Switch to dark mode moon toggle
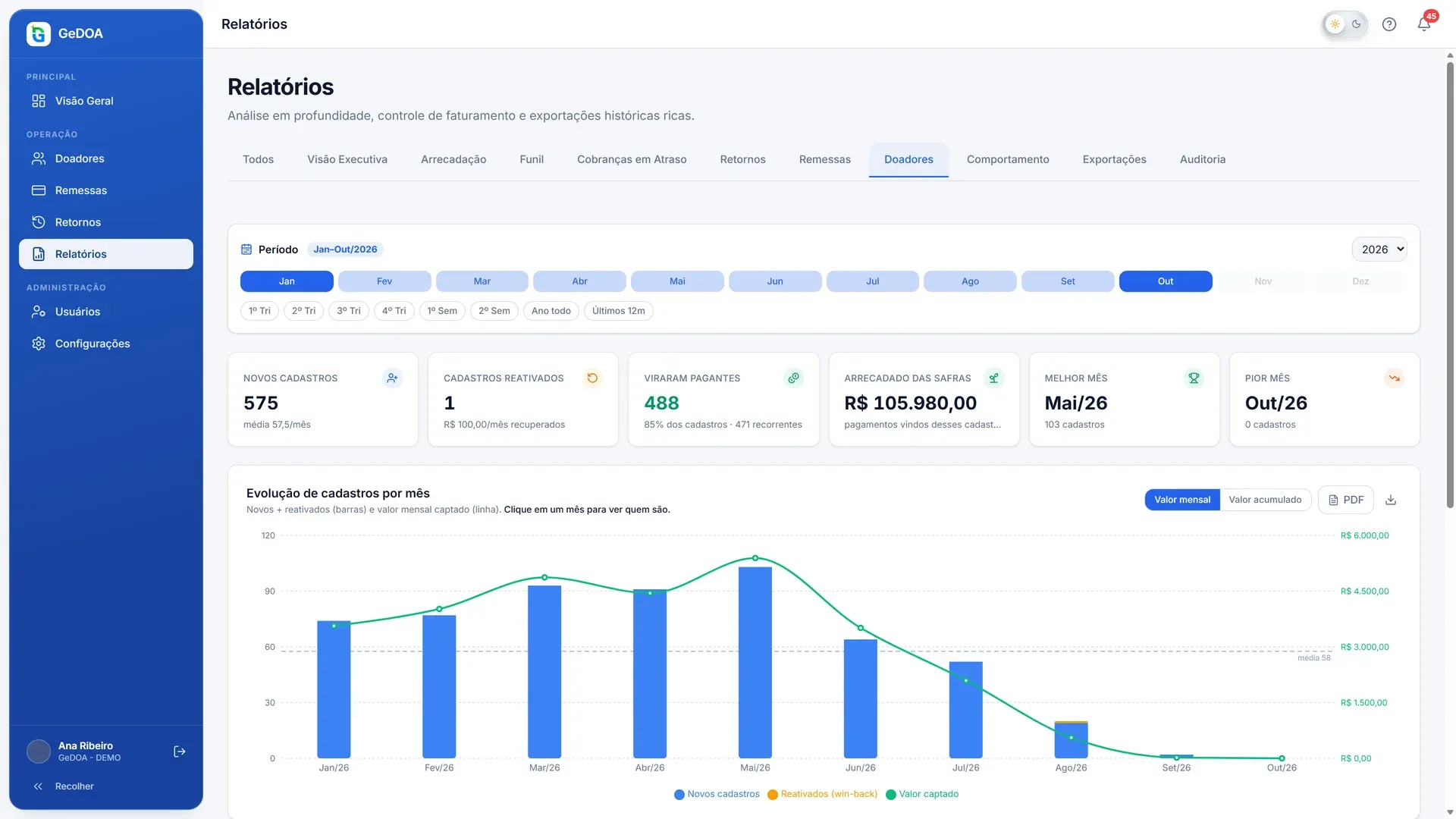This screenshot has width=1456, height=819. pos(1357,24)
